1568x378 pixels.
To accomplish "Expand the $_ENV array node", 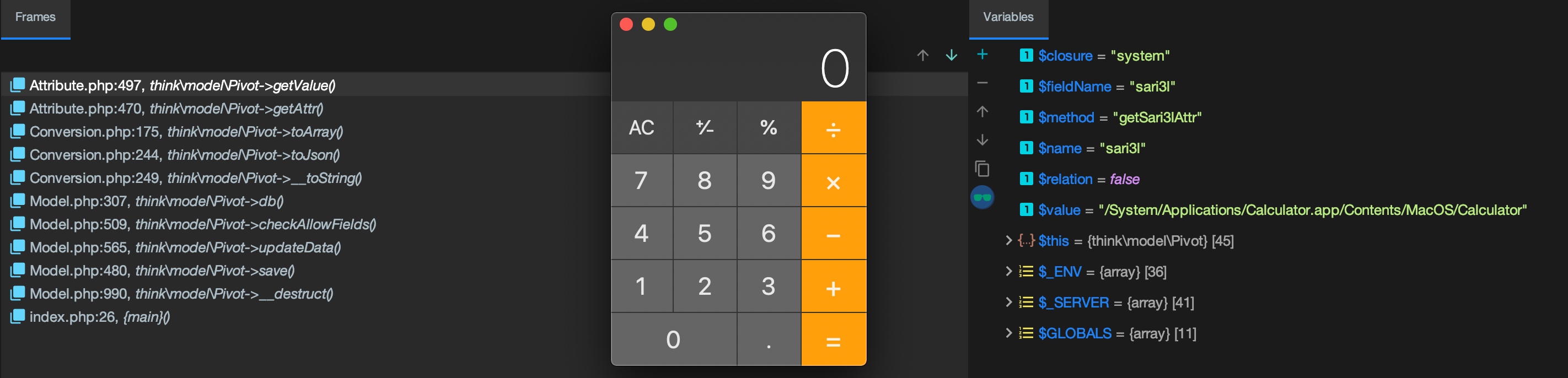I will click(1008, 272).
